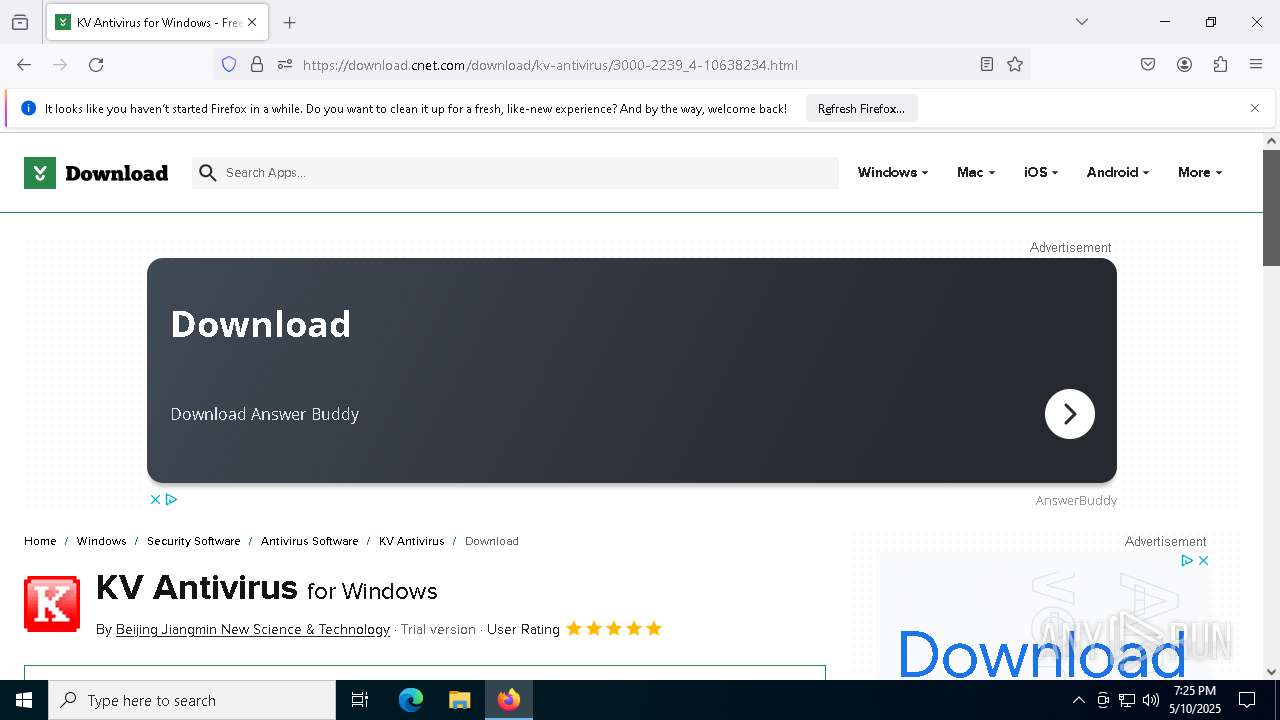This screenshot has width=1280, height=720.
Task: Click the info icon in notification bar
Action: [28, 108]
